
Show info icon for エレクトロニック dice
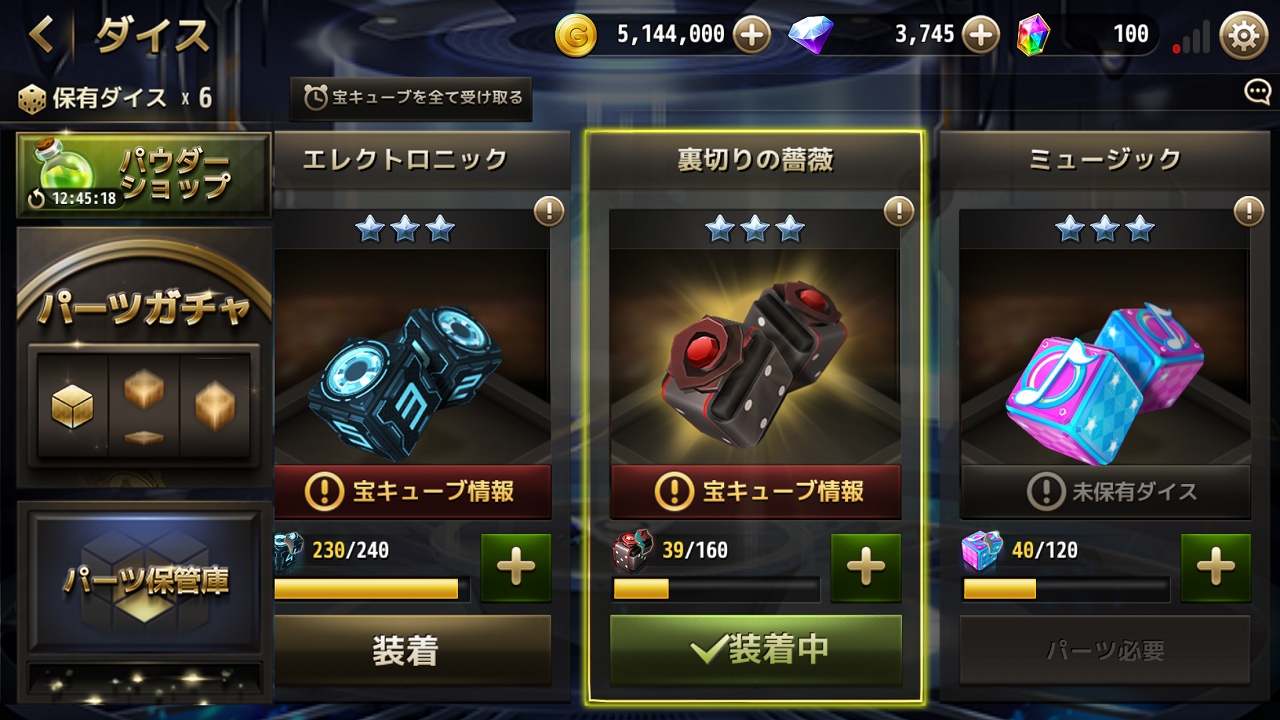point(548,211)
